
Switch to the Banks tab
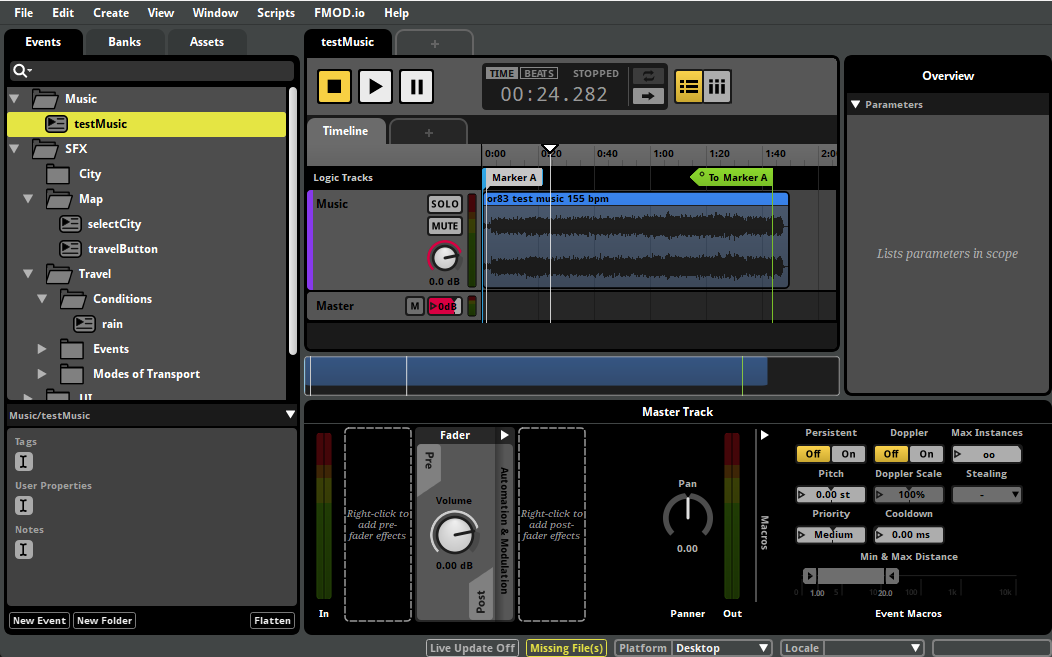tap(125, 42)
